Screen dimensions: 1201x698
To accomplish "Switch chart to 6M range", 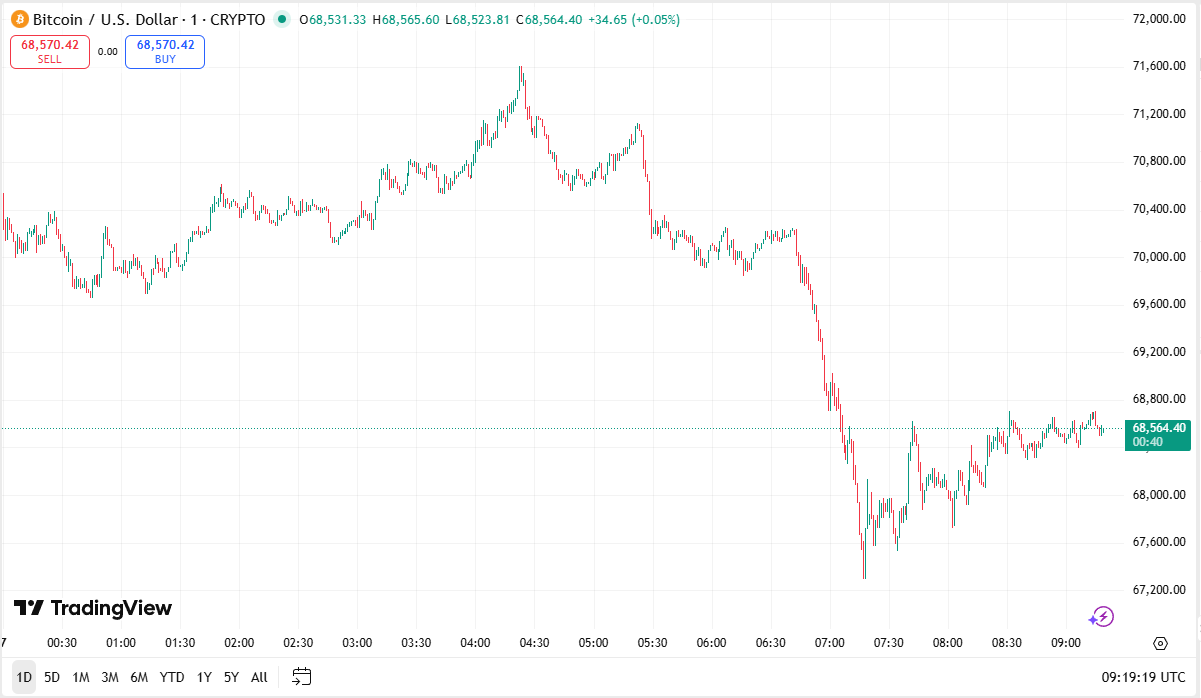I will [139, 677].
